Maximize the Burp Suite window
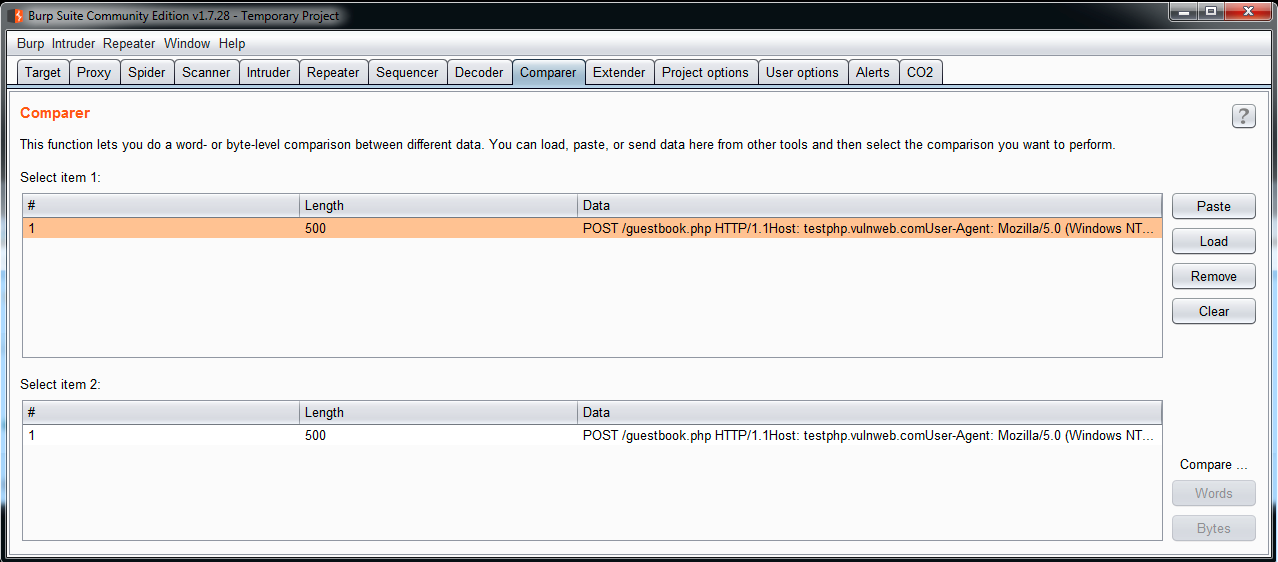 (x=1209, y=12)
